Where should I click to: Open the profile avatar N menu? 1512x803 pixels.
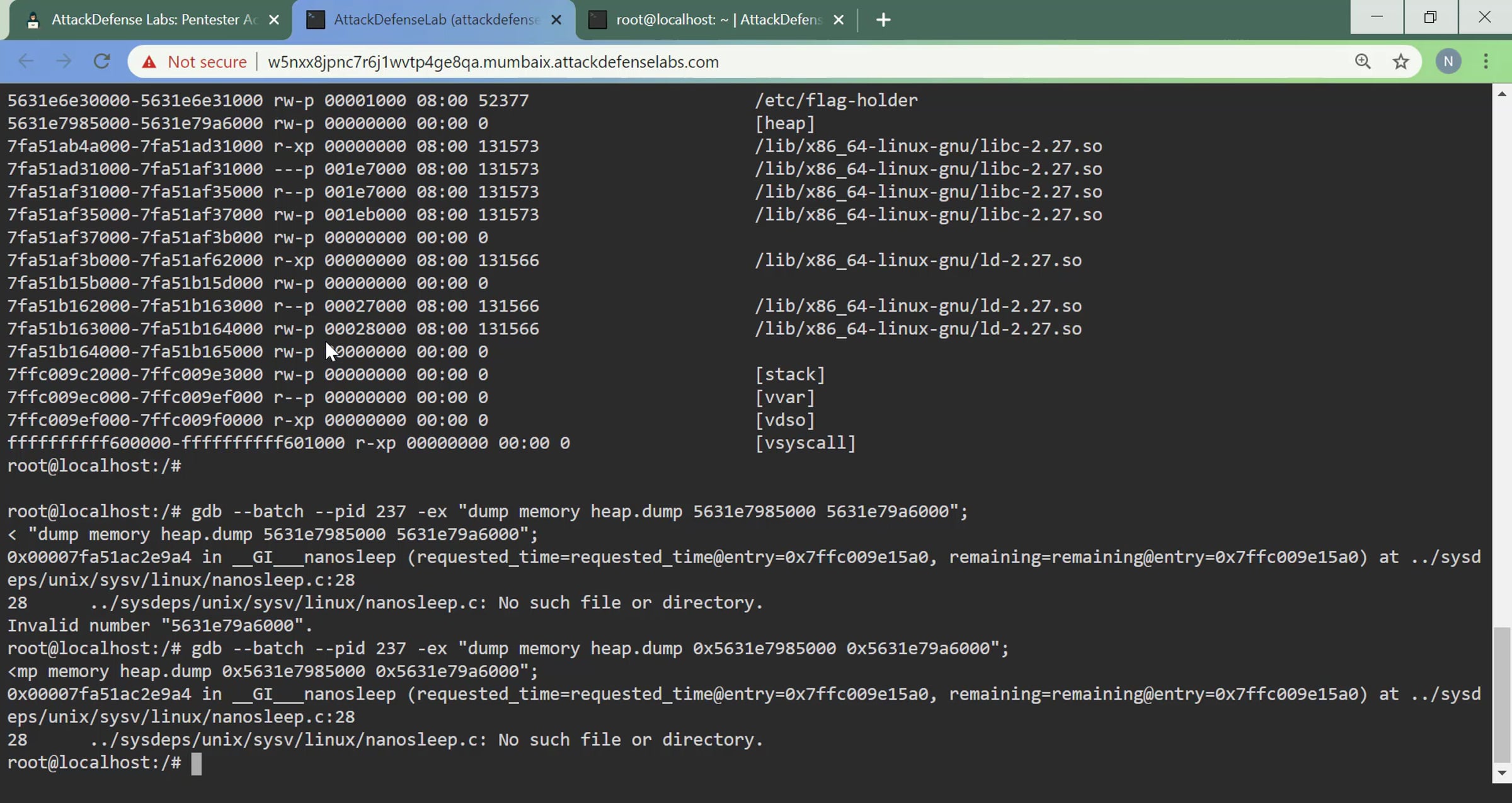(x=1448, y=62)
